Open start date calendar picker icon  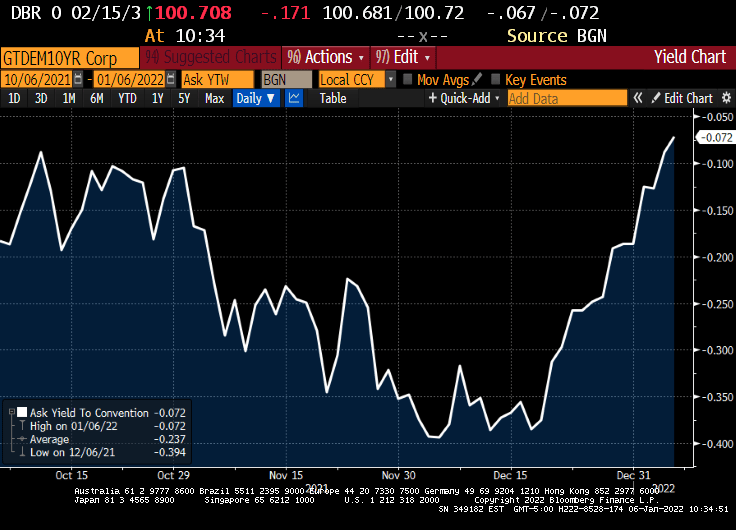coord(79,79)
